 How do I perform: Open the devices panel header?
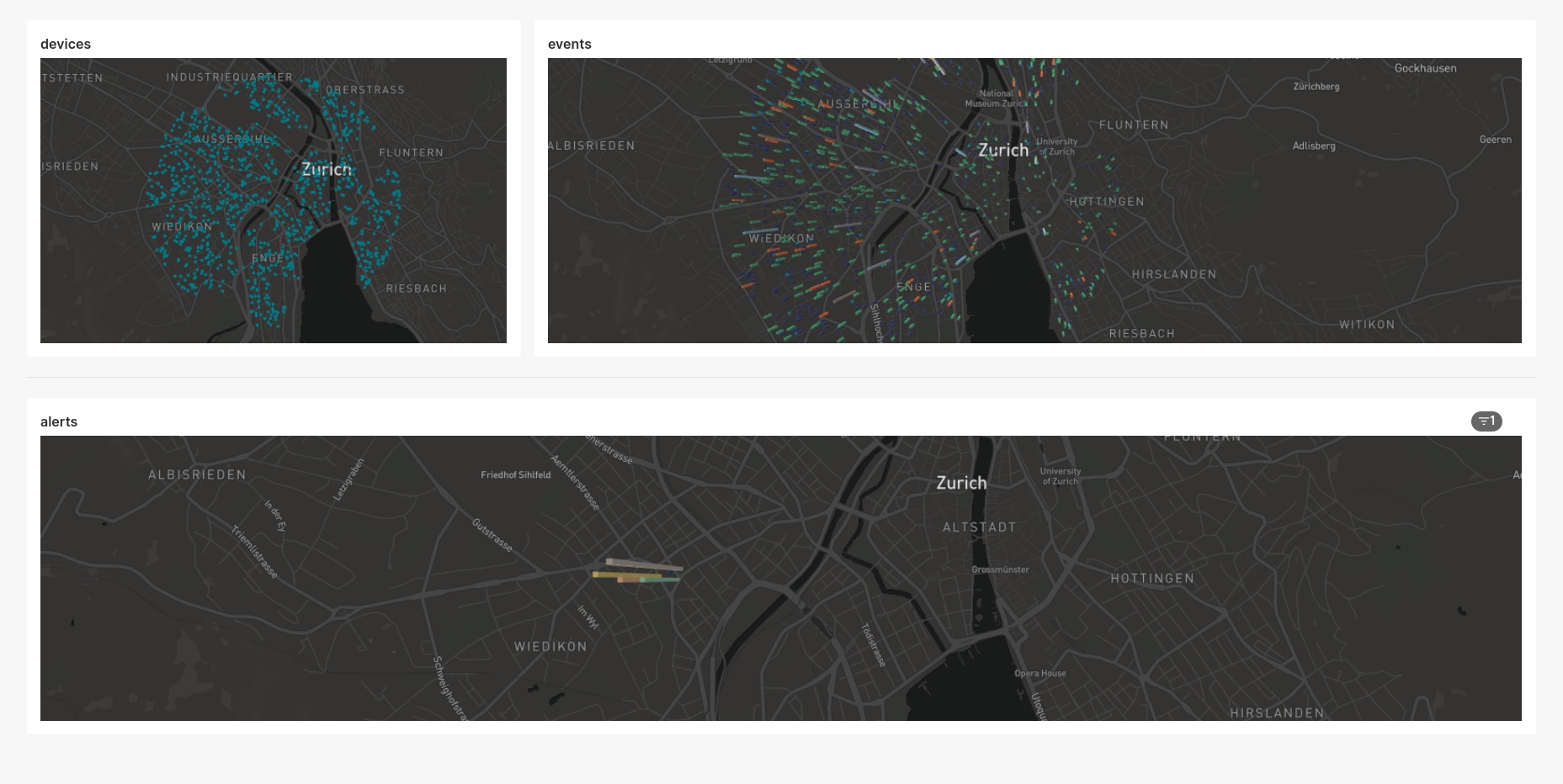(66, 44)
